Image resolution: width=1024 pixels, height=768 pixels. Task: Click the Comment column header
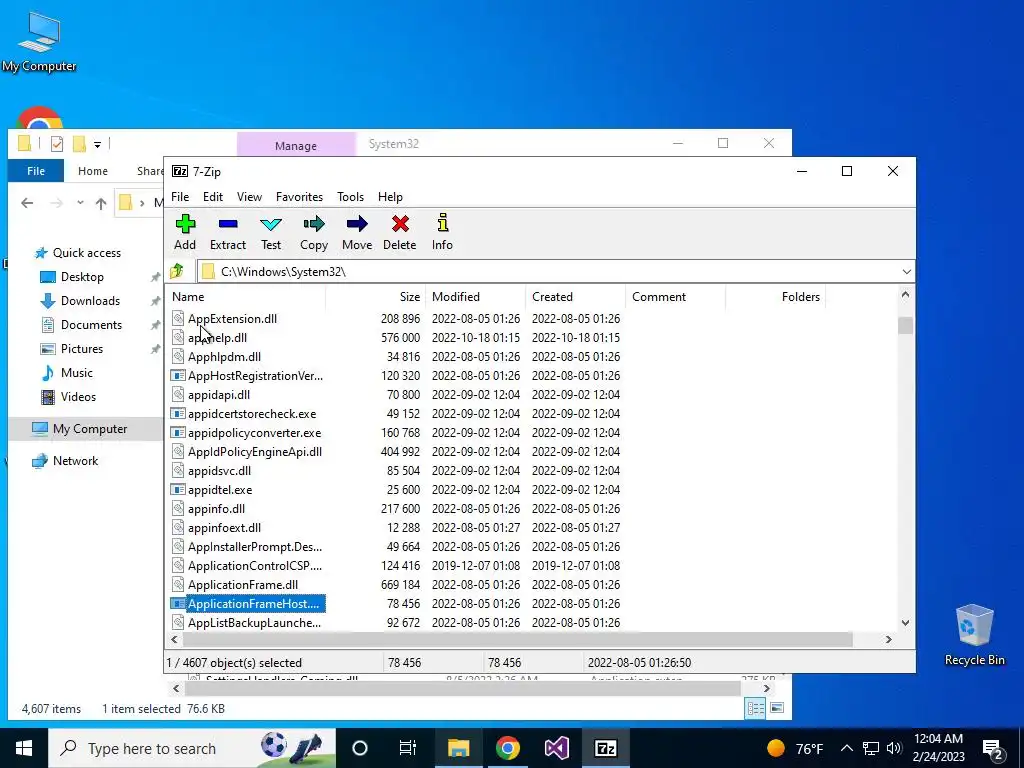pos(675,296)
